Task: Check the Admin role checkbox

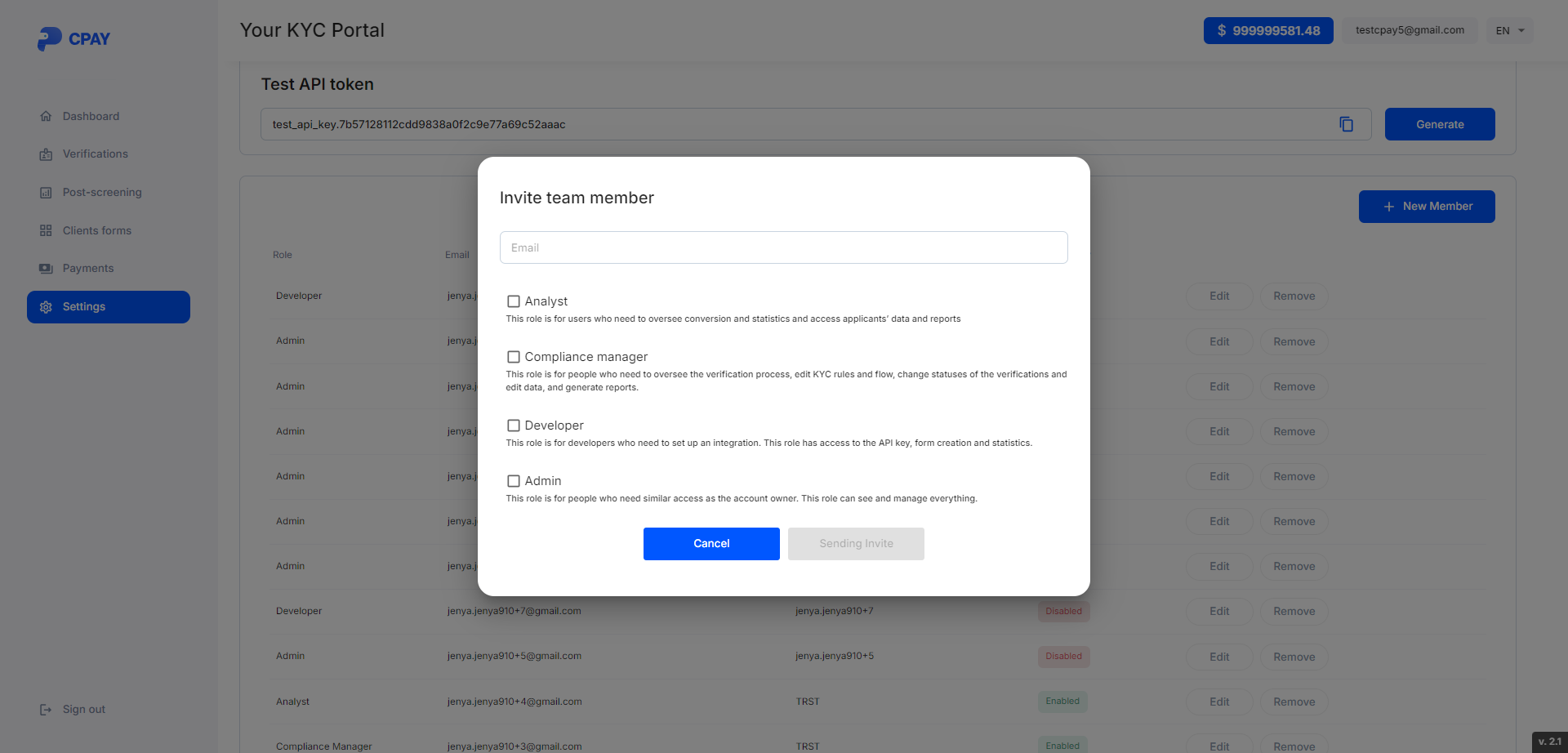Action: 513,481
